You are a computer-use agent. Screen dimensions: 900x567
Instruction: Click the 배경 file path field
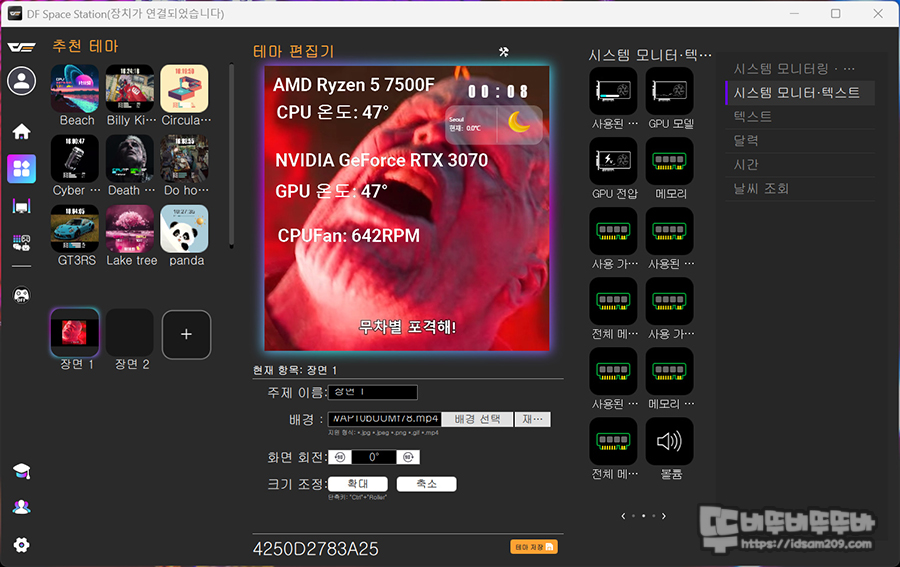pyautogui.click(x=385, y=419)
